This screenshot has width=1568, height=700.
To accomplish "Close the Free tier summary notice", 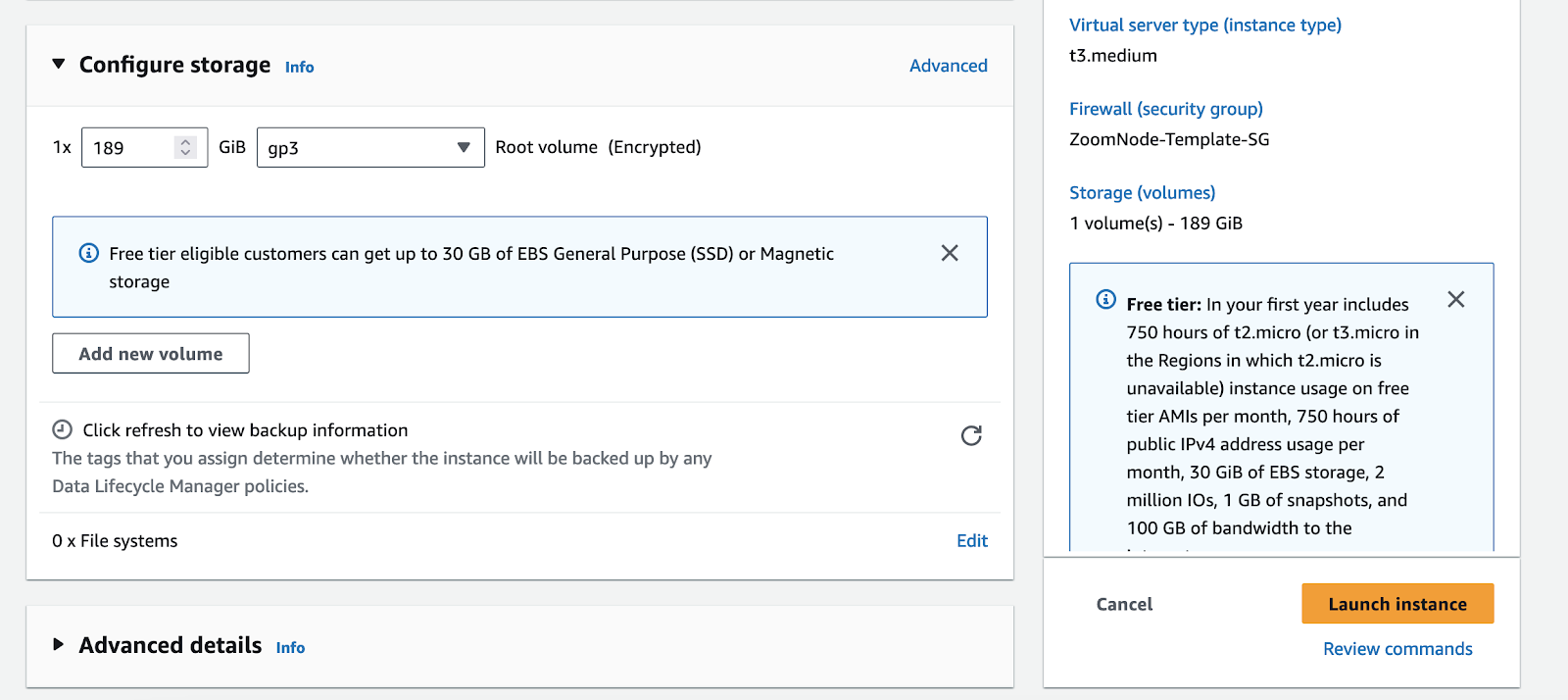I will (x=1455, y=299).
